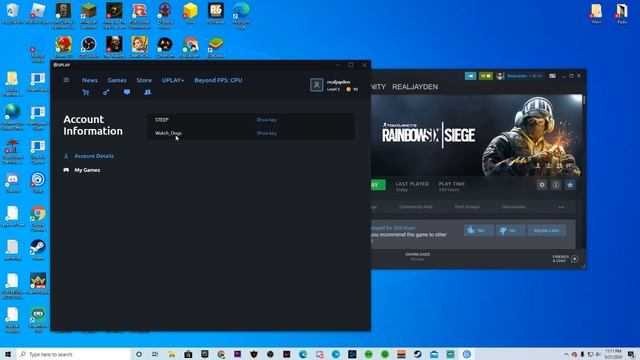640x360 pixels.
Task: Show the key for STEEP
Action: tap(266, 120)
